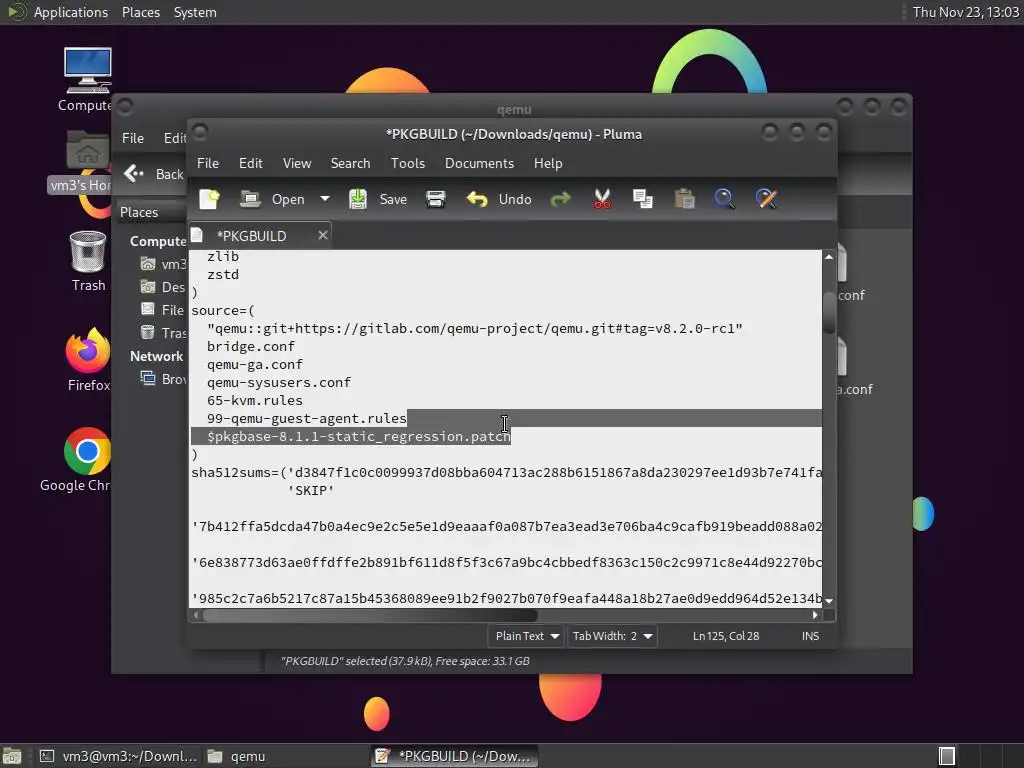Viewport: 1024px width, 768px height.
Task: Click the bridge.conf source line
Action: tap(251, 347)
